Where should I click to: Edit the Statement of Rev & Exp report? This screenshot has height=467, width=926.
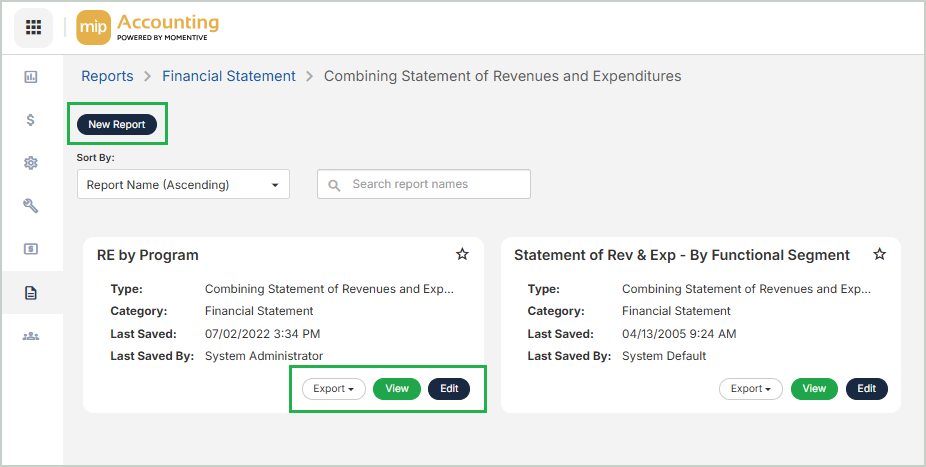(866, 389)
